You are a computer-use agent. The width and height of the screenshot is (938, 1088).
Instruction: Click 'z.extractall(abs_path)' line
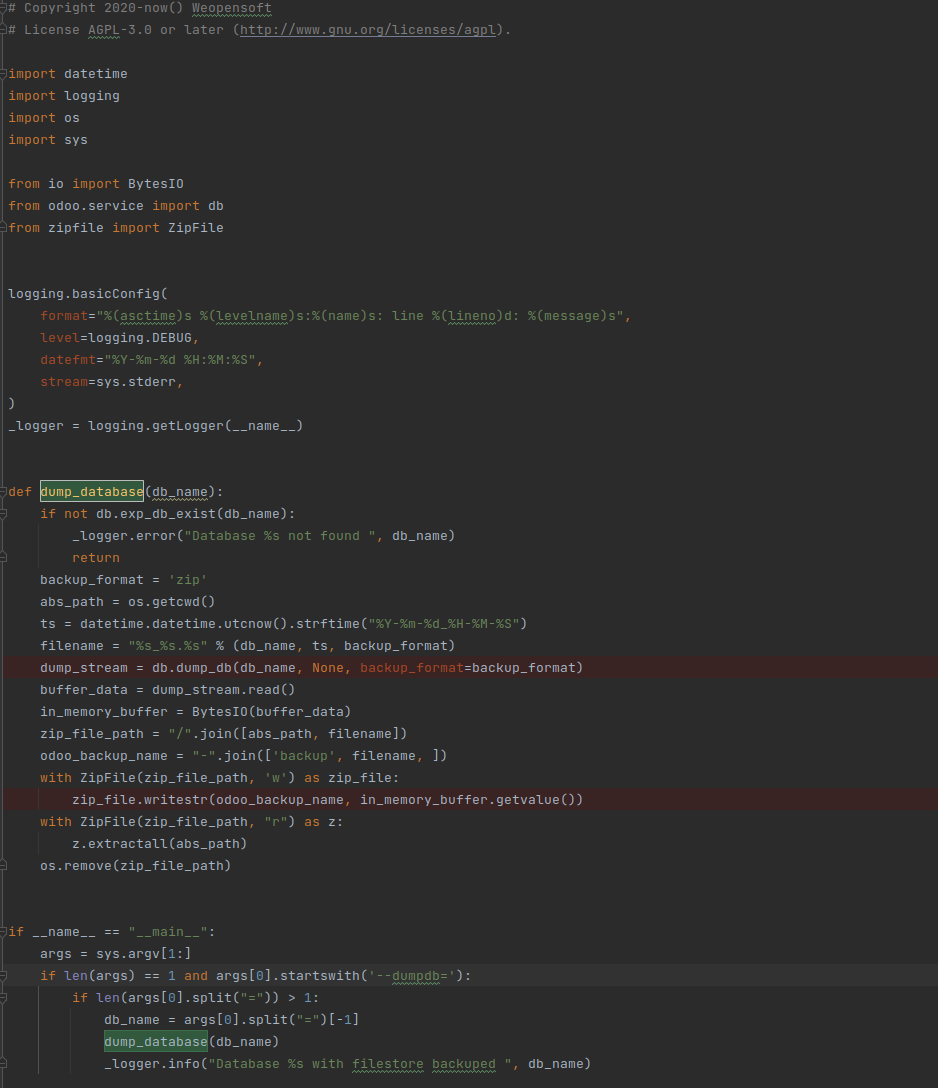pos(160,844)
